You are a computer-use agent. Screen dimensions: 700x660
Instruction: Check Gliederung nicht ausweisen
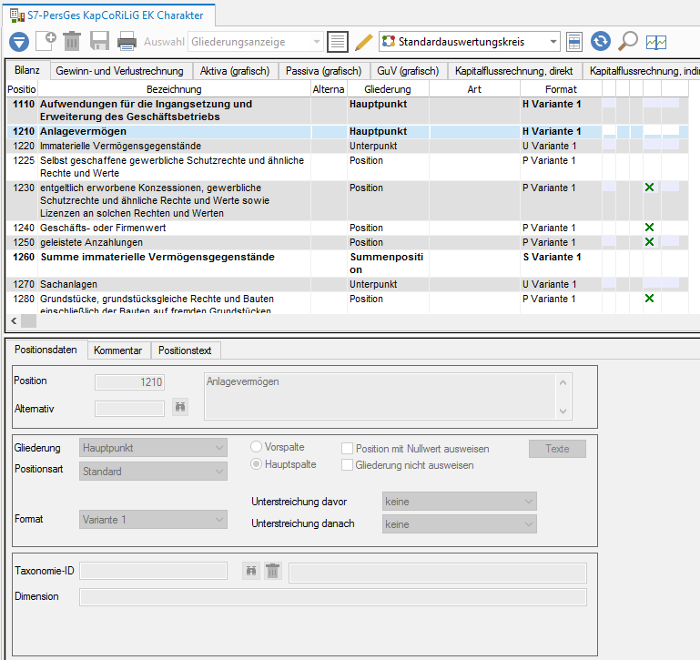tap(347, 465)
